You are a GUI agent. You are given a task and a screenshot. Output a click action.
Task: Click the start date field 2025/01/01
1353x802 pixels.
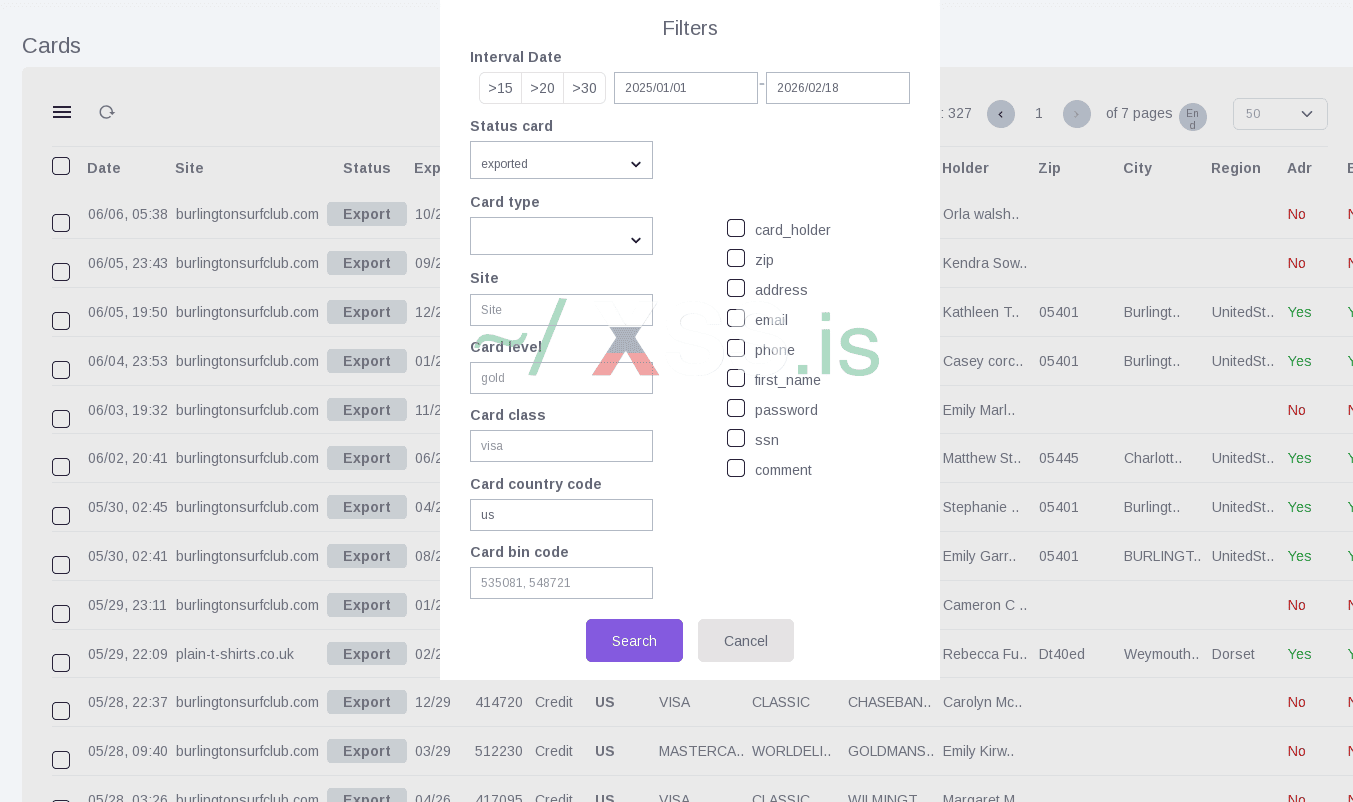686,88
